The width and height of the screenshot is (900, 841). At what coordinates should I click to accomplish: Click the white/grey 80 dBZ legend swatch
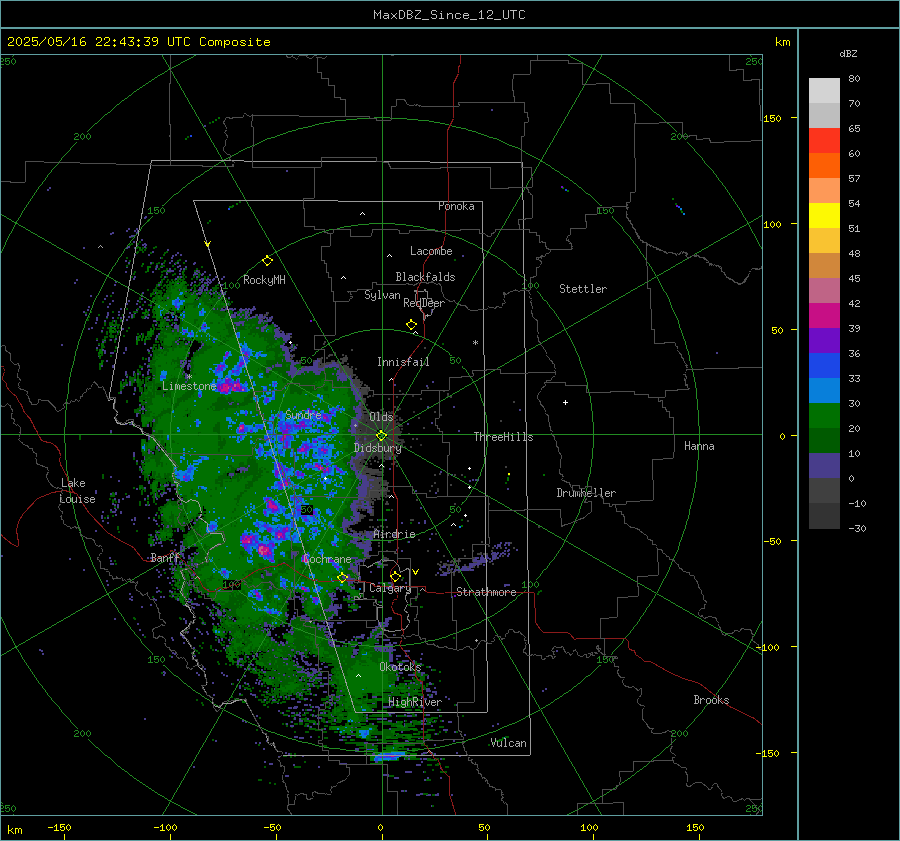click(x=824, y=91)
